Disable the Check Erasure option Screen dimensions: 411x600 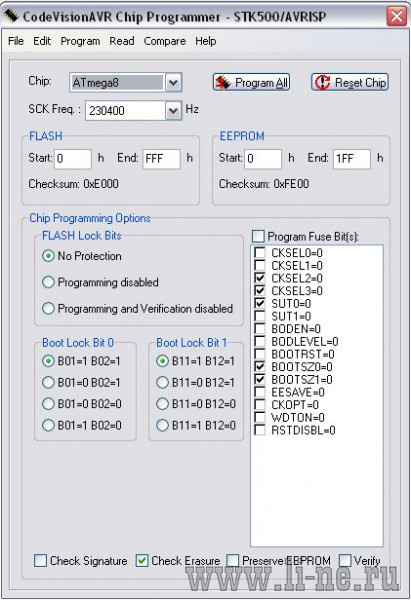coord(142,561)
